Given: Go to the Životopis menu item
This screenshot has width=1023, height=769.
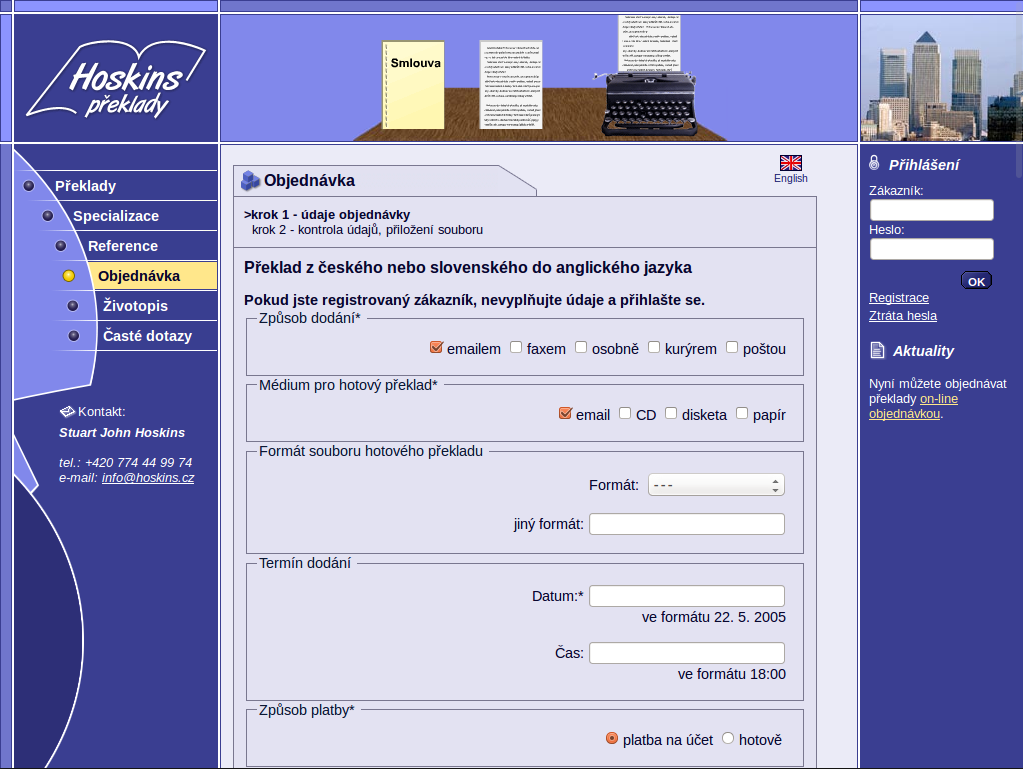Looking at the screenshot, I should 135,306.
